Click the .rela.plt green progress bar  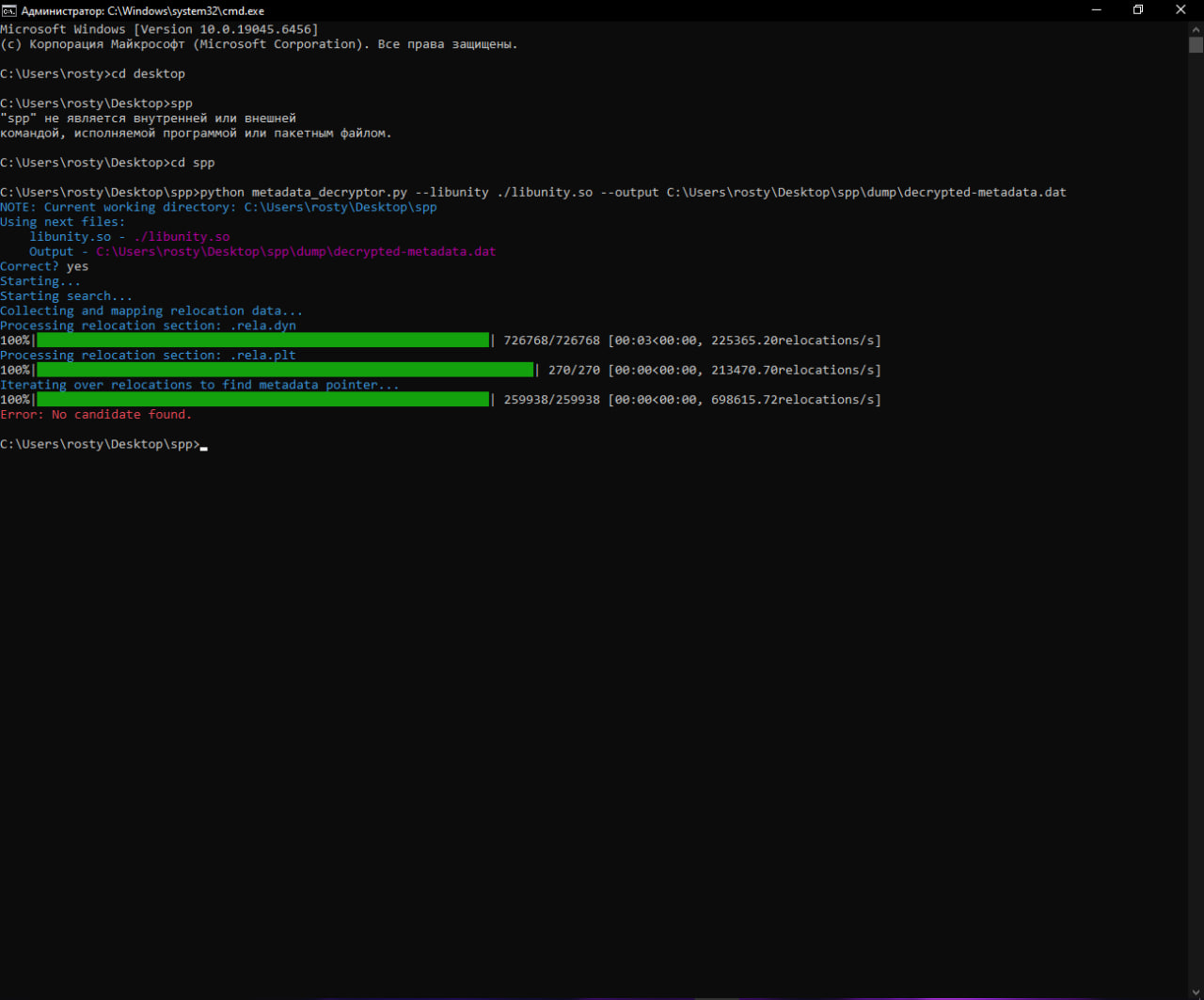click(x=284, y=370)
